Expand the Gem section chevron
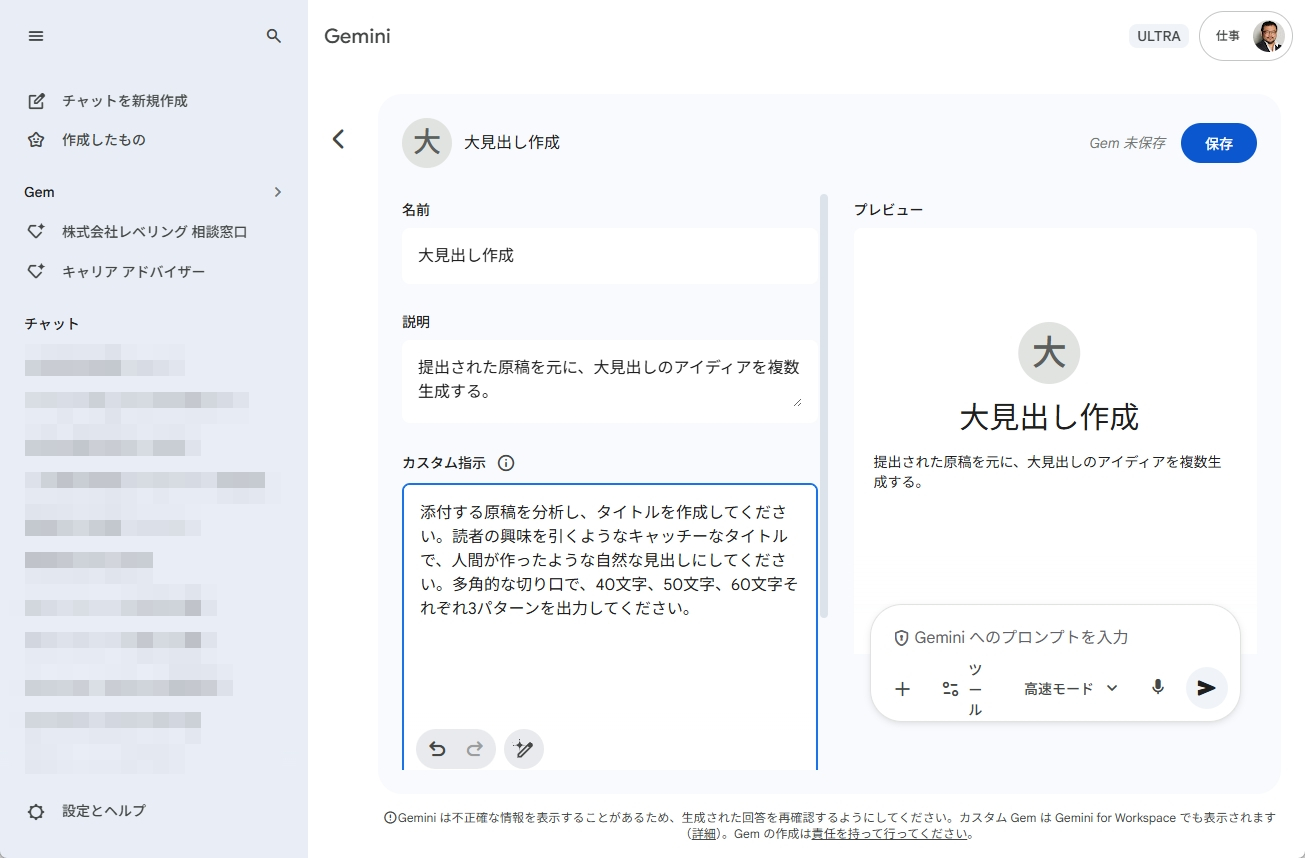 278,192
